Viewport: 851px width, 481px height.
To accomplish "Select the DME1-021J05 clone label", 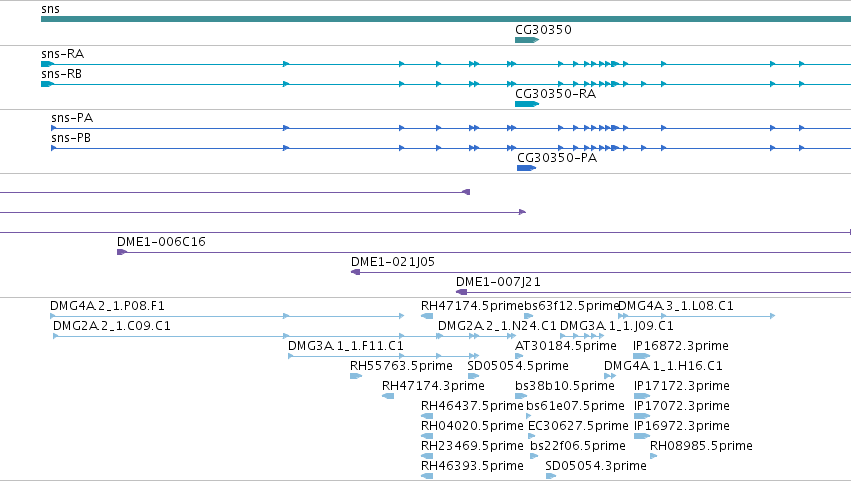I will (393, 262).
